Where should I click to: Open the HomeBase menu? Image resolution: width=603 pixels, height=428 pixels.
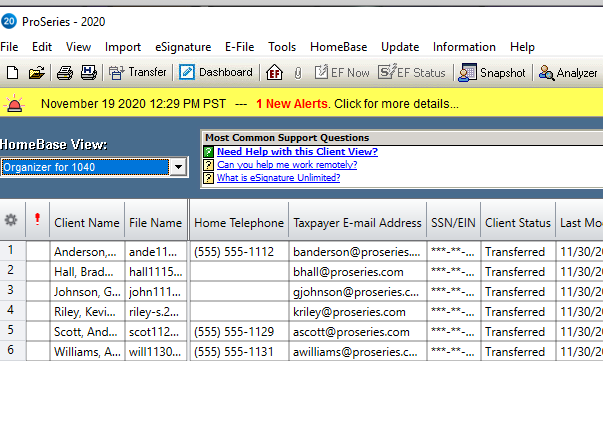pyautogui.click(x=338, y=47)
